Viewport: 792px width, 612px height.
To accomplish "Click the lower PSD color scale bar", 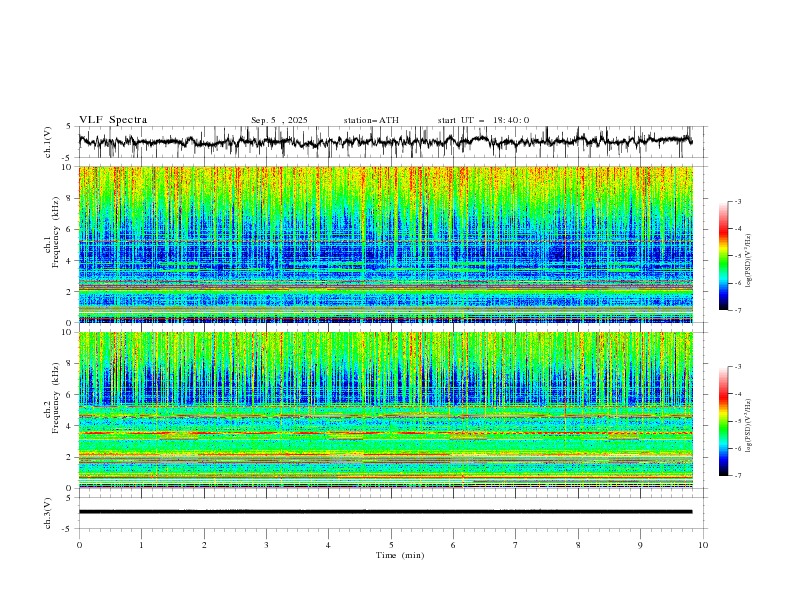I will (723, 421).
